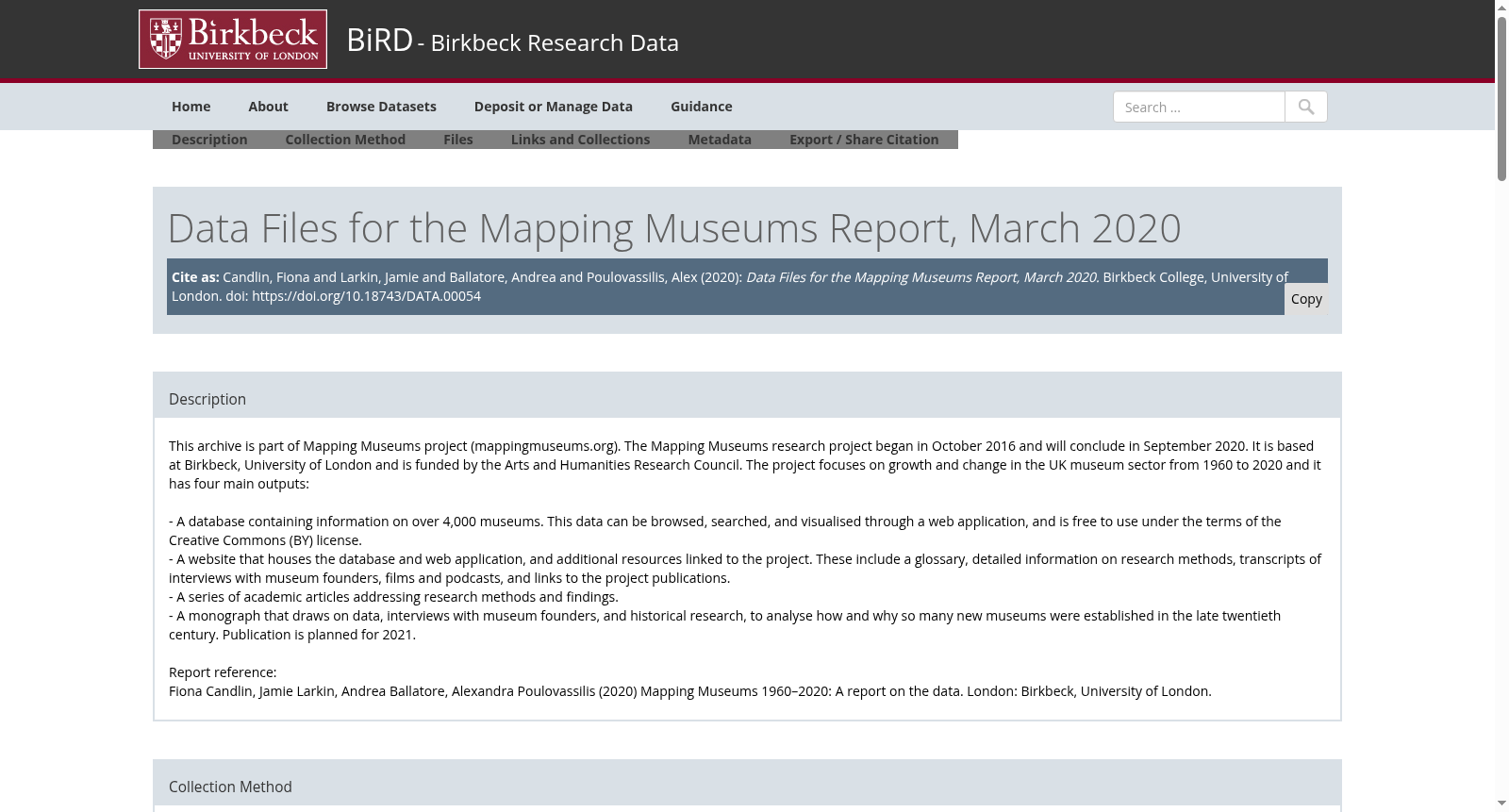The width and height of the screenshot is (1509, 812).
Task: Jump to the Description section tab
Action: pos(209,140)
